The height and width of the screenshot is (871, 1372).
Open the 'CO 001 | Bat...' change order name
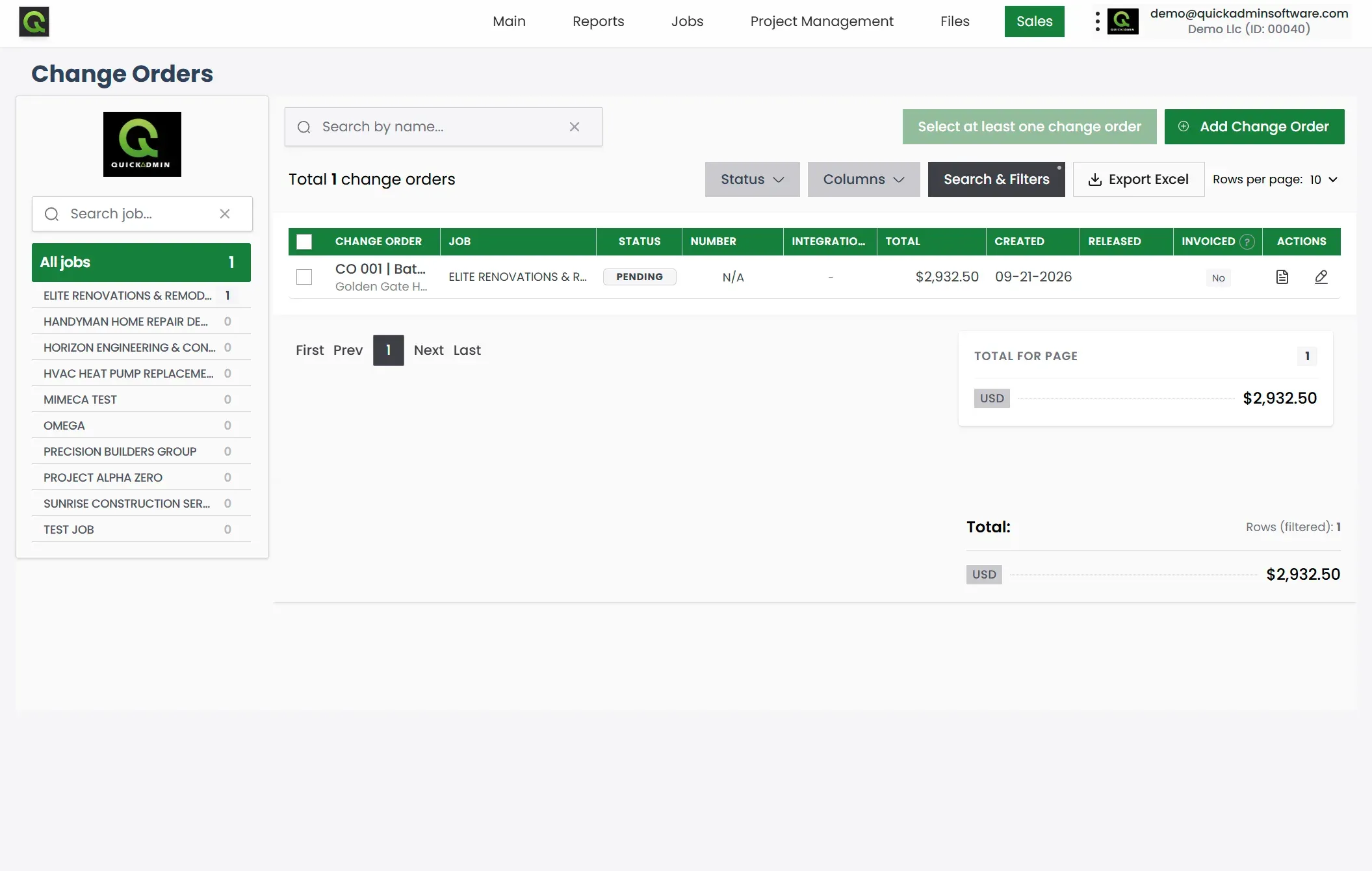click(380, 269)
